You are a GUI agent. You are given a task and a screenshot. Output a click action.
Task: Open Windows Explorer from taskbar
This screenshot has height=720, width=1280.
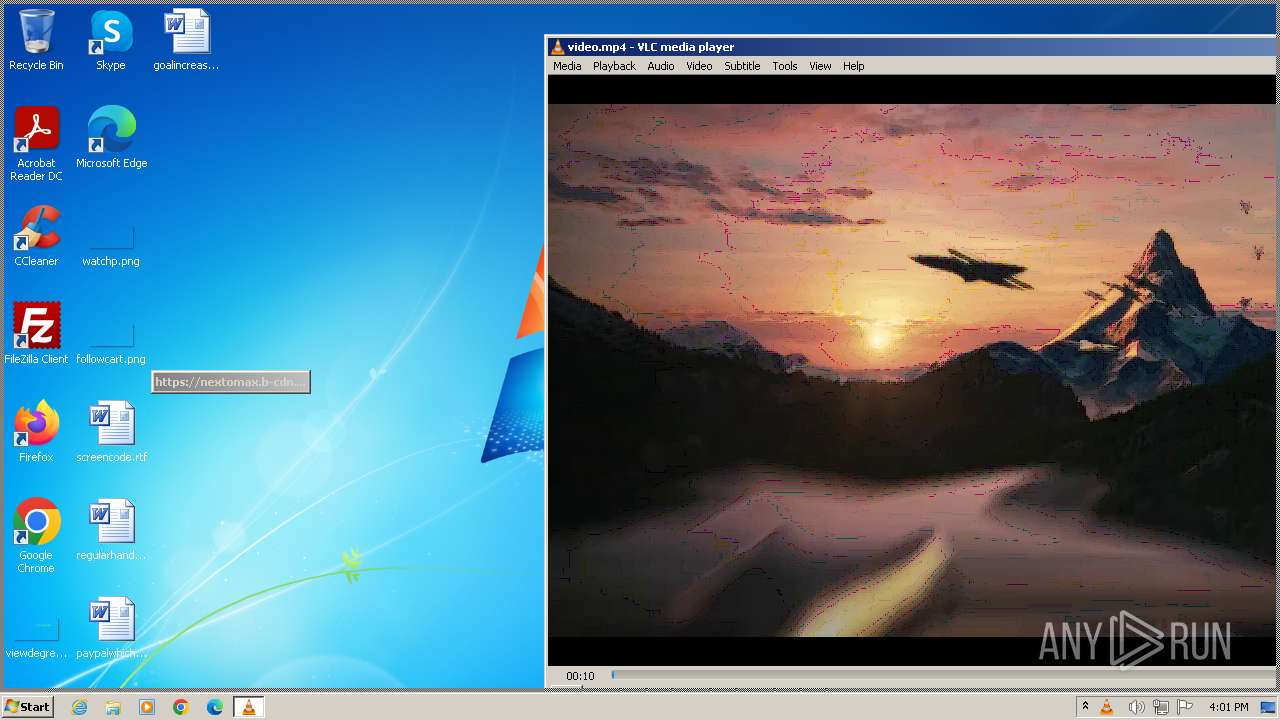click(113, 707)
